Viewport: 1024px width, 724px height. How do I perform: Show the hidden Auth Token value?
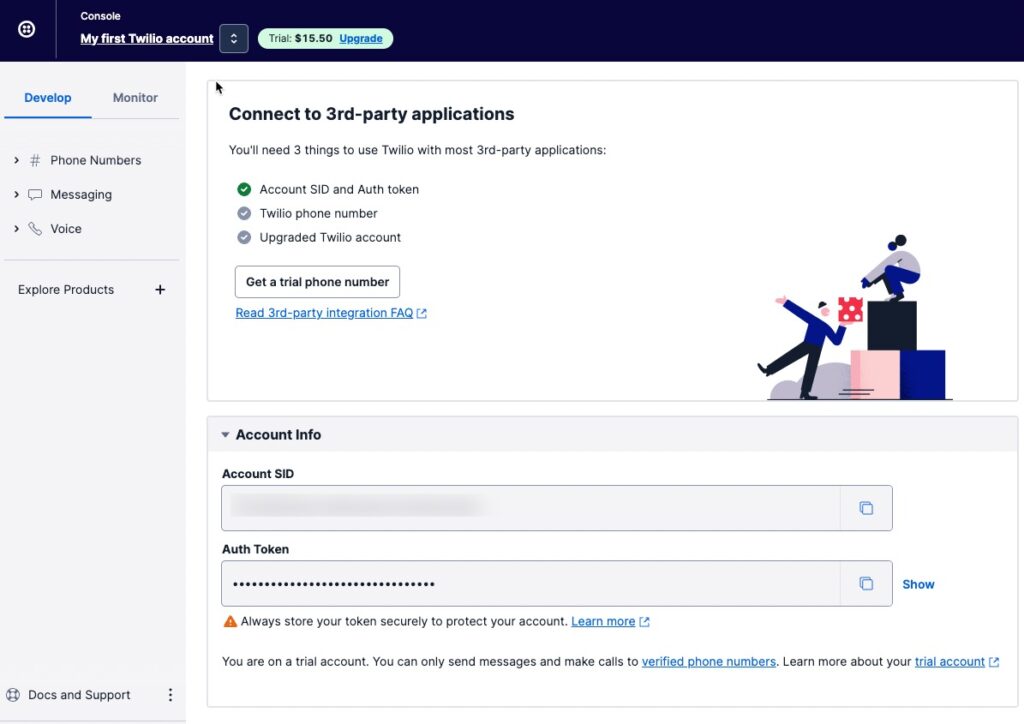click(x=918, y=584)
